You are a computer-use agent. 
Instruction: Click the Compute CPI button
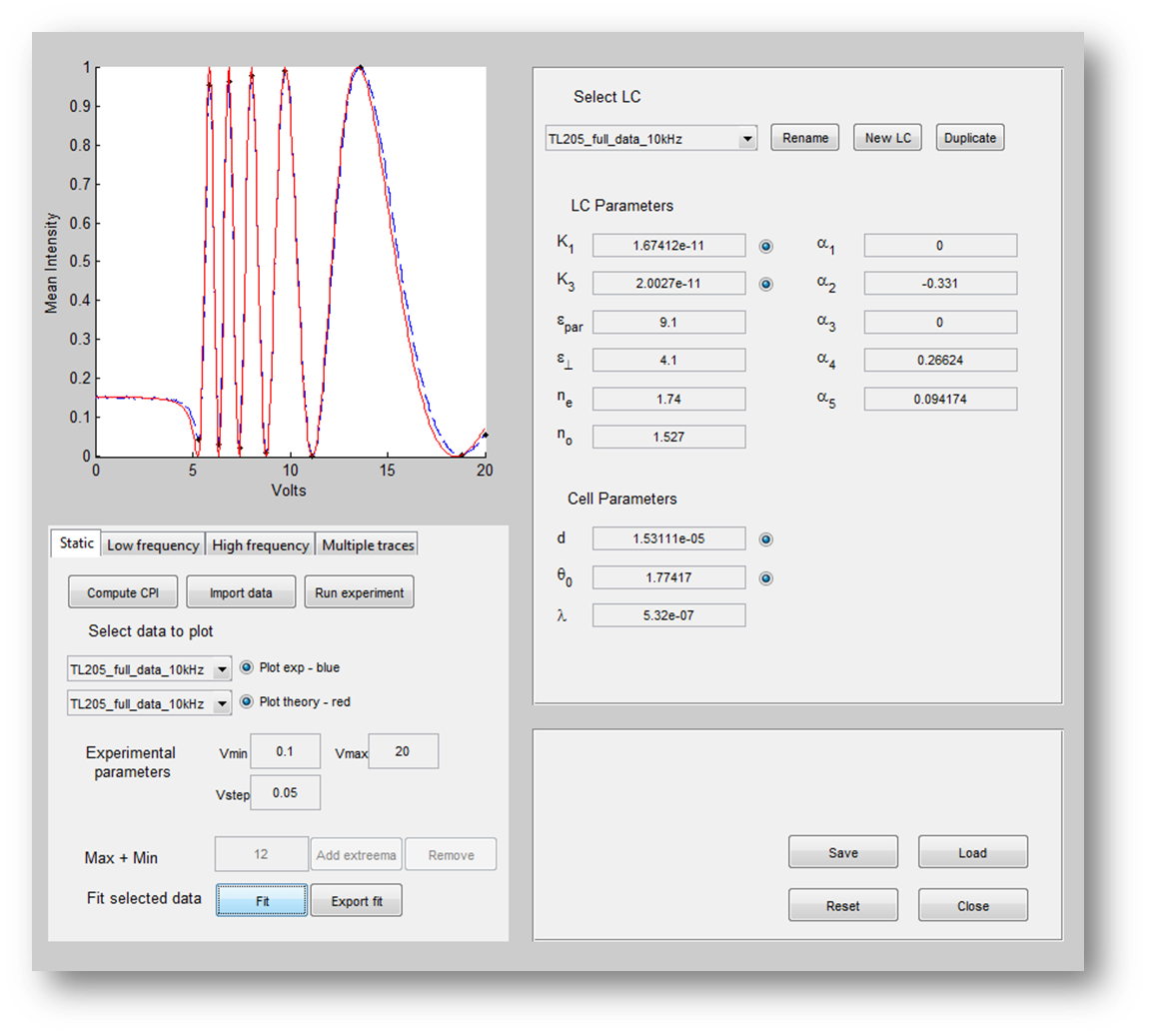click(x=123, y=592)
